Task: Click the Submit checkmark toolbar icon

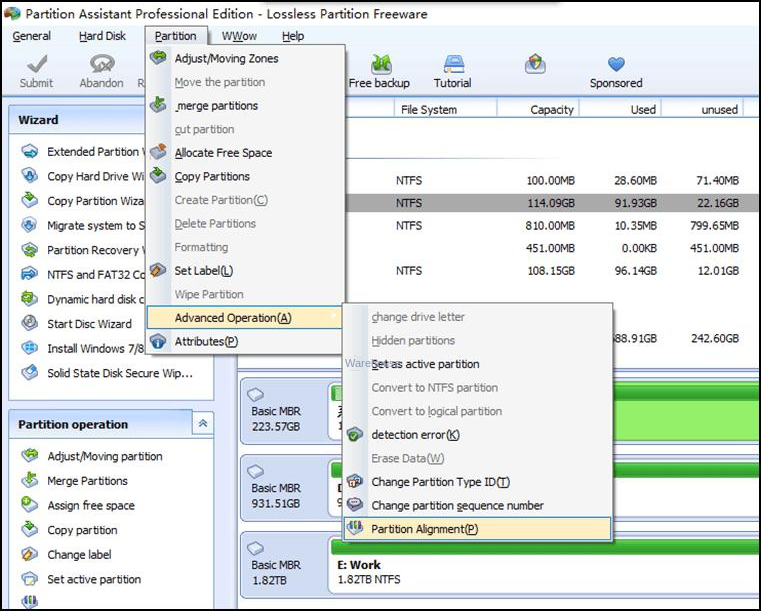Action: [x=36, y=65]
